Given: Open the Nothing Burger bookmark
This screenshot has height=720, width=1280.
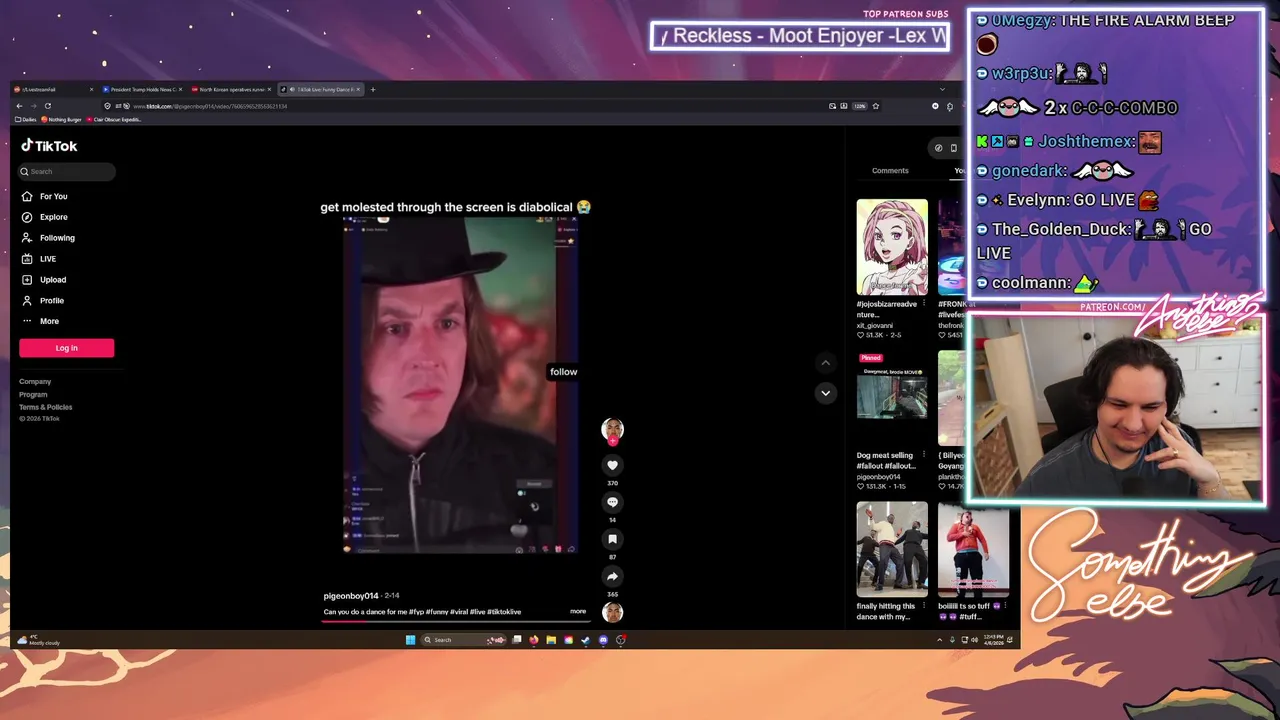Looking at the screenshot, I should pos(61,119).
